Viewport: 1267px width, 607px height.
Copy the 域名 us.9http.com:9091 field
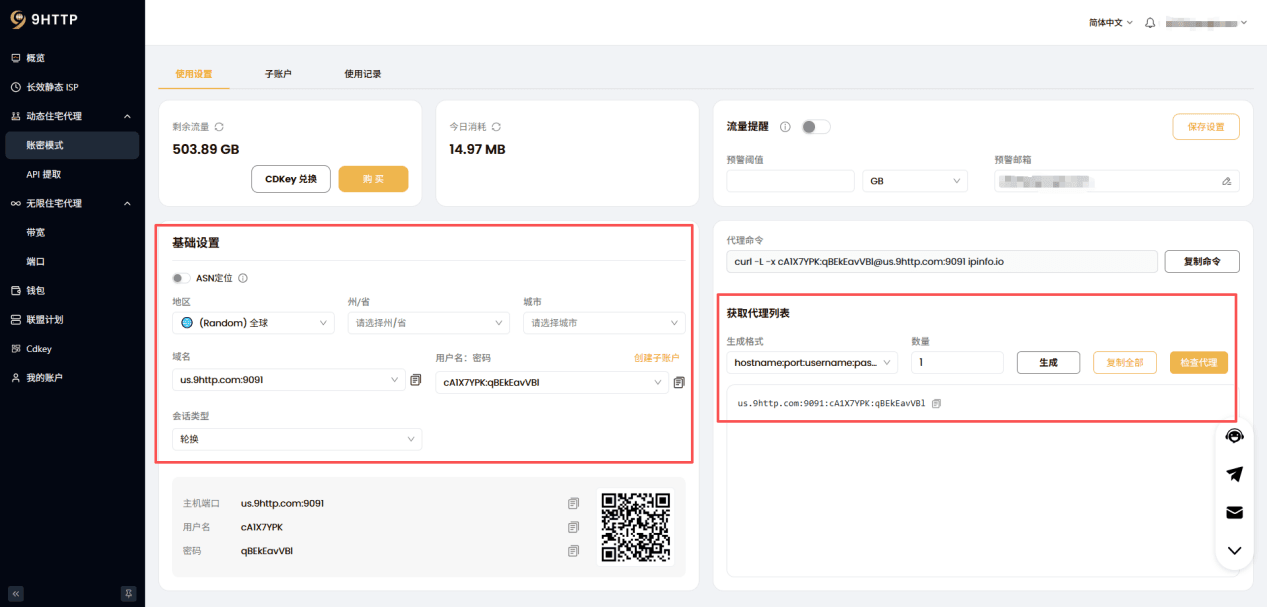415,380
